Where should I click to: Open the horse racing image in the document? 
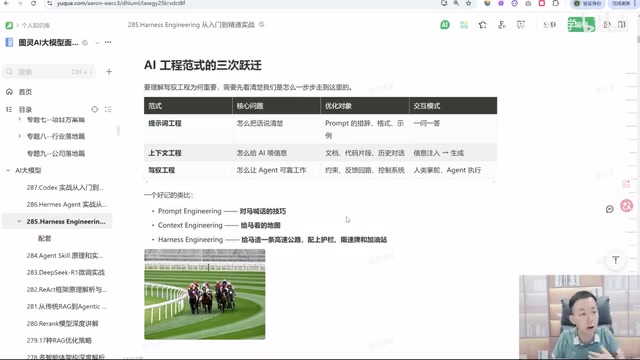point(204,294)
